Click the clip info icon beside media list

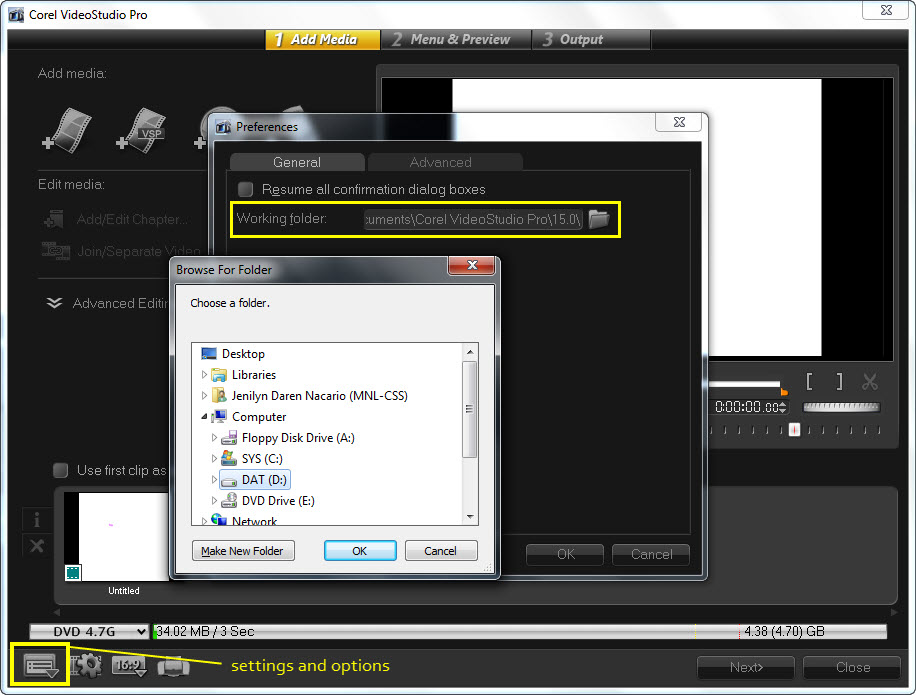tap(36, 519)
